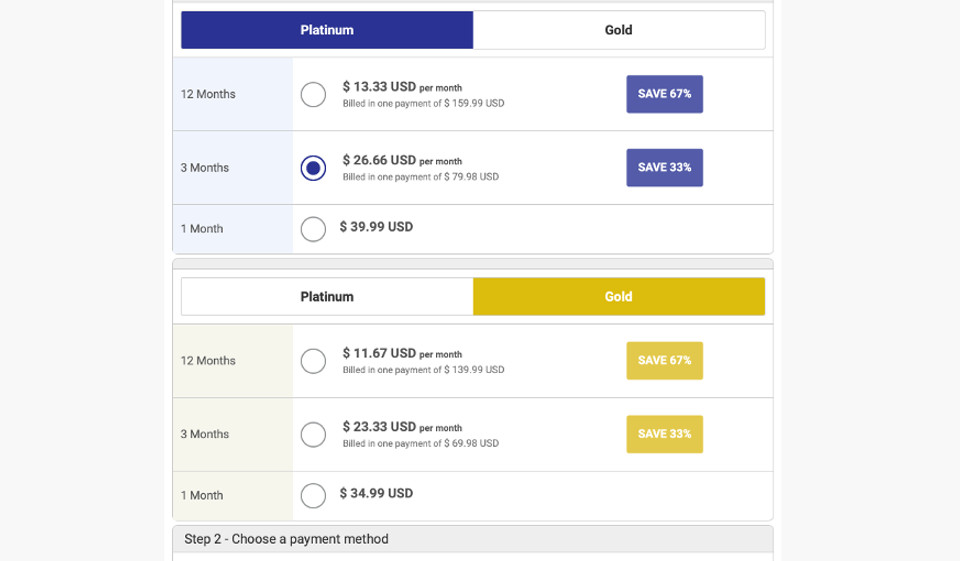The width and height of the screenshot is (960, 561).
Task: Expand Step 2 - Choose a payment method
Action: click(x=286, y=539)
